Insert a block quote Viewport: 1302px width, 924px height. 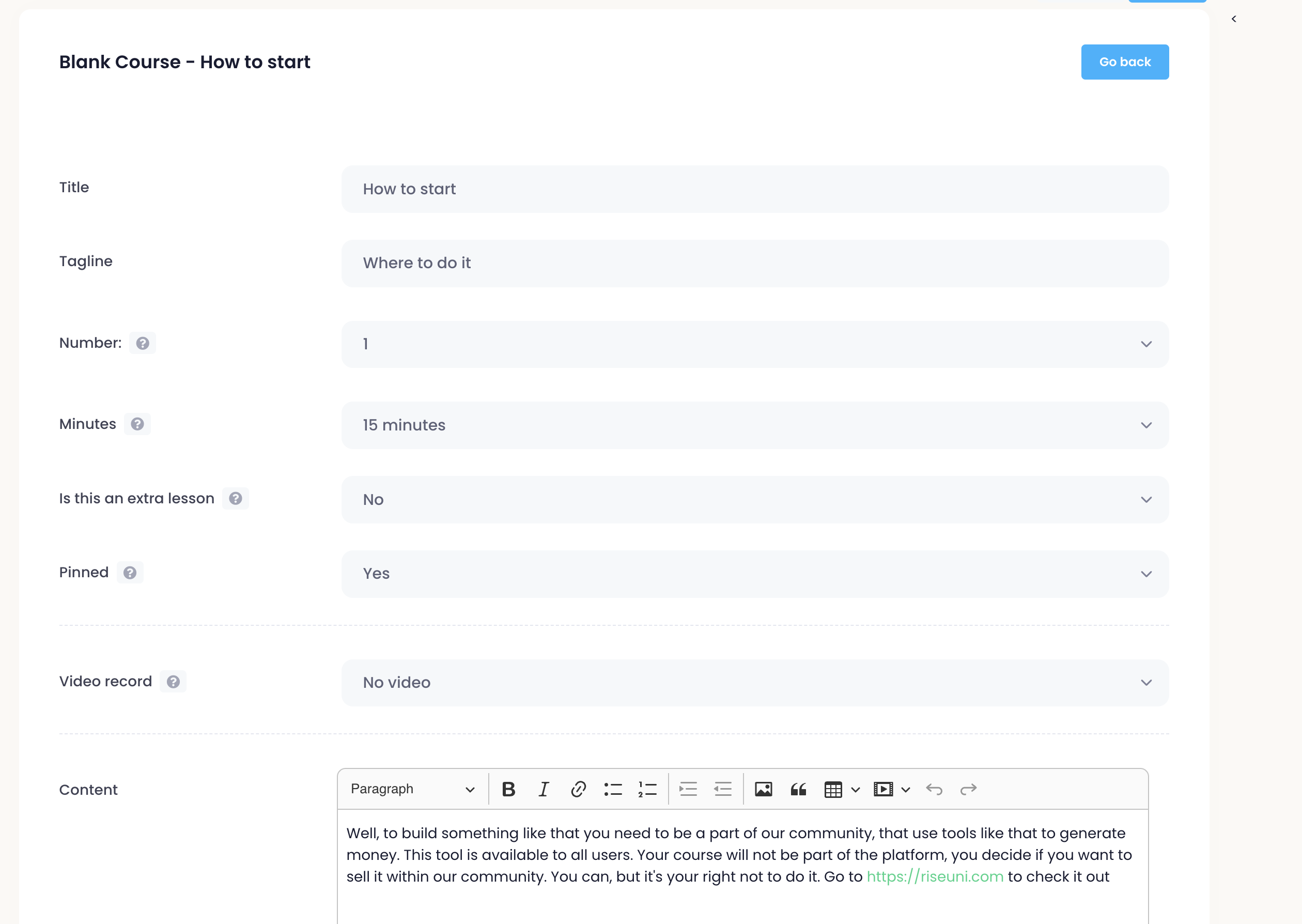798,789
